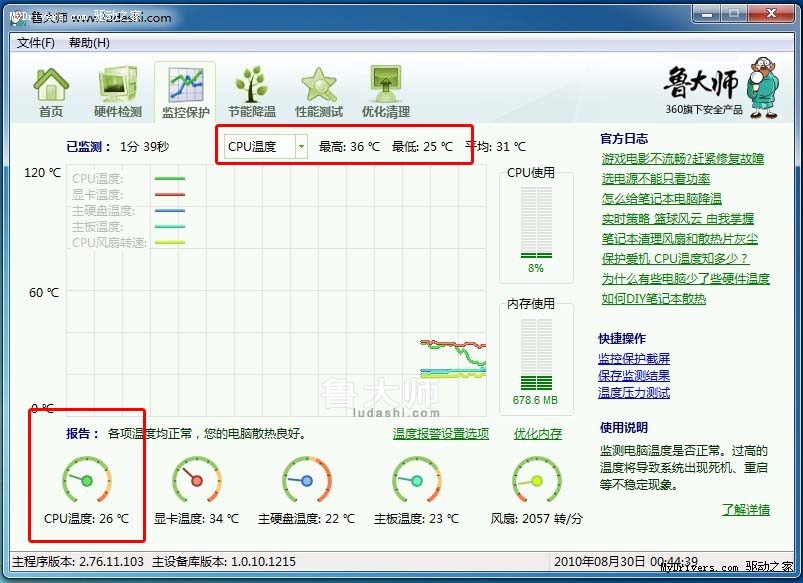Screen dimensions: 803x583
Task: Click green CPU温度 legend line swatch
Action: (170, 178)
